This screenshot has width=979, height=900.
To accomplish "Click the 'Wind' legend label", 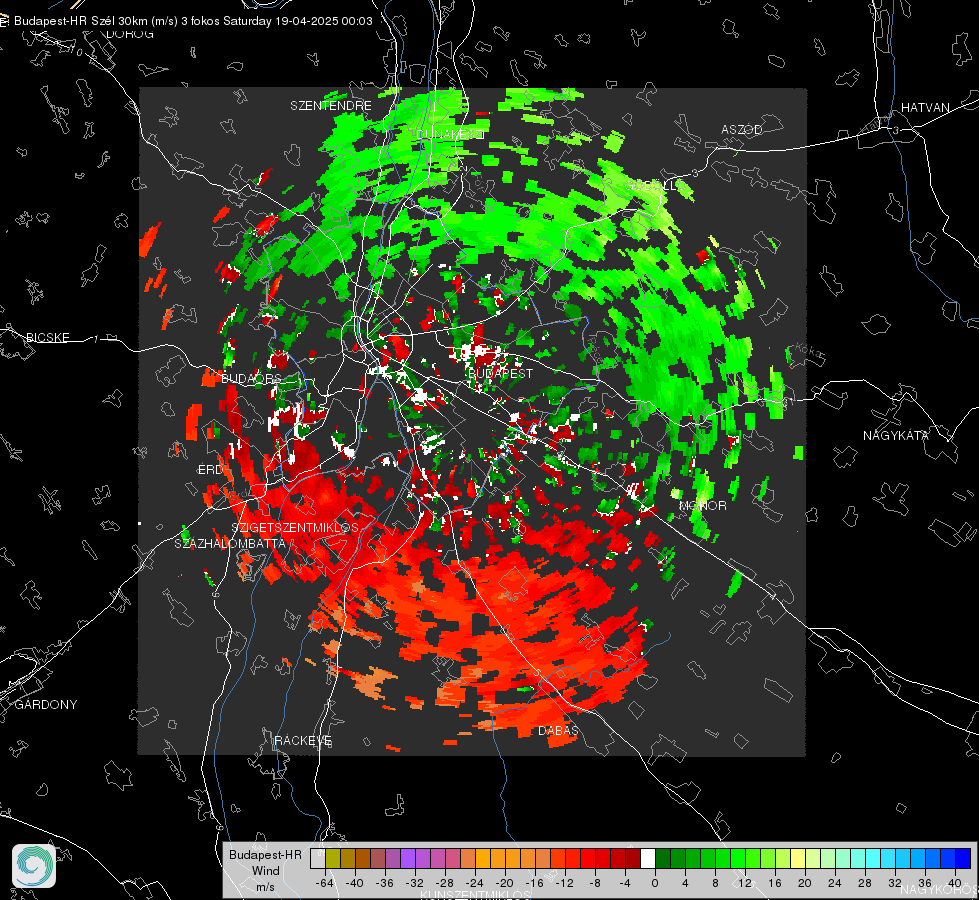I will click(265, 871).
